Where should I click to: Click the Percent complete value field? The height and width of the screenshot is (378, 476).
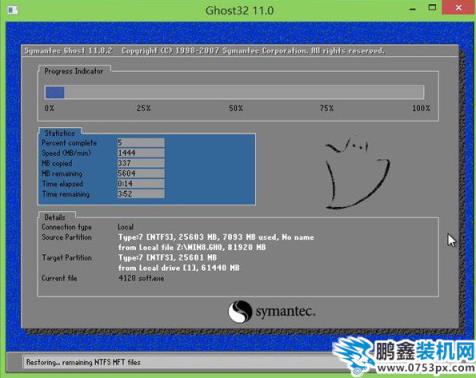point(141,143)
